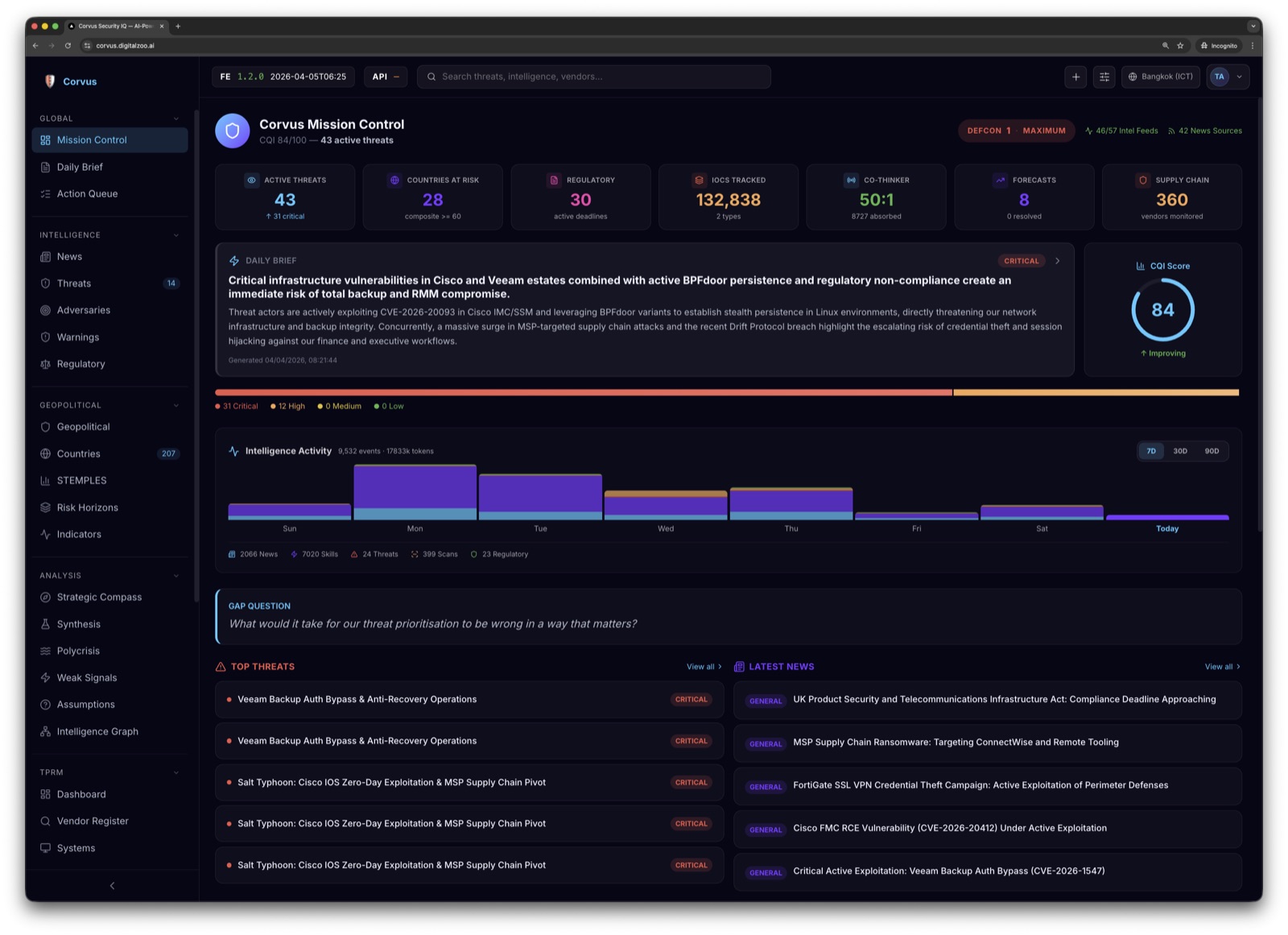Click the red Critical segment of severity bar
This screenshot has width=1288, height=935.
tap(584, 393)
